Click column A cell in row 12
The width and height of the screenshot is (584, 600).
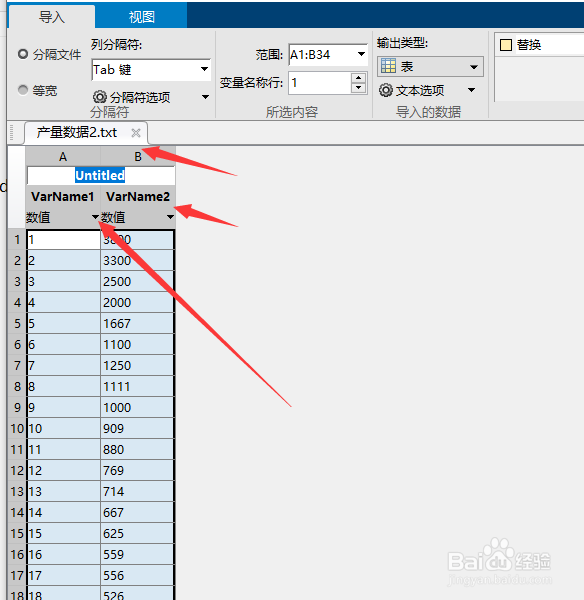tap(64, 470)
